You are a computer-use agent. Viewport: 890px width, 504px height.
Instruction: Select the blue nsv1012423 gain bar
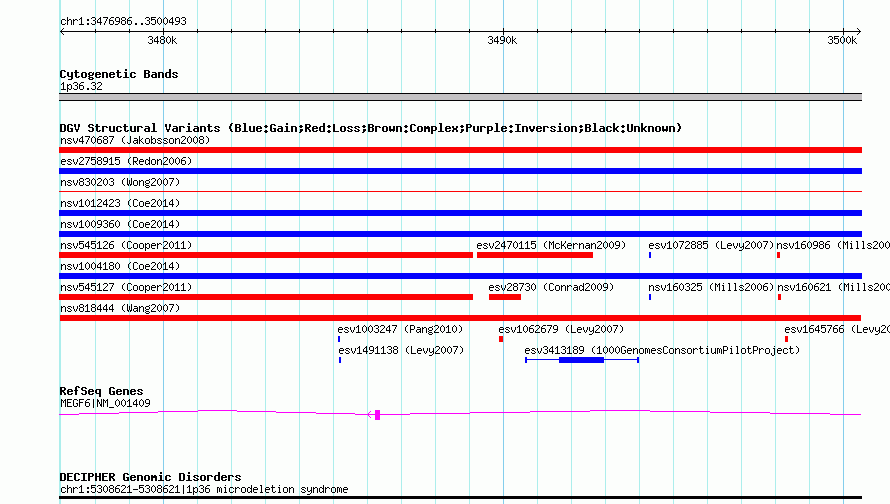460,213
